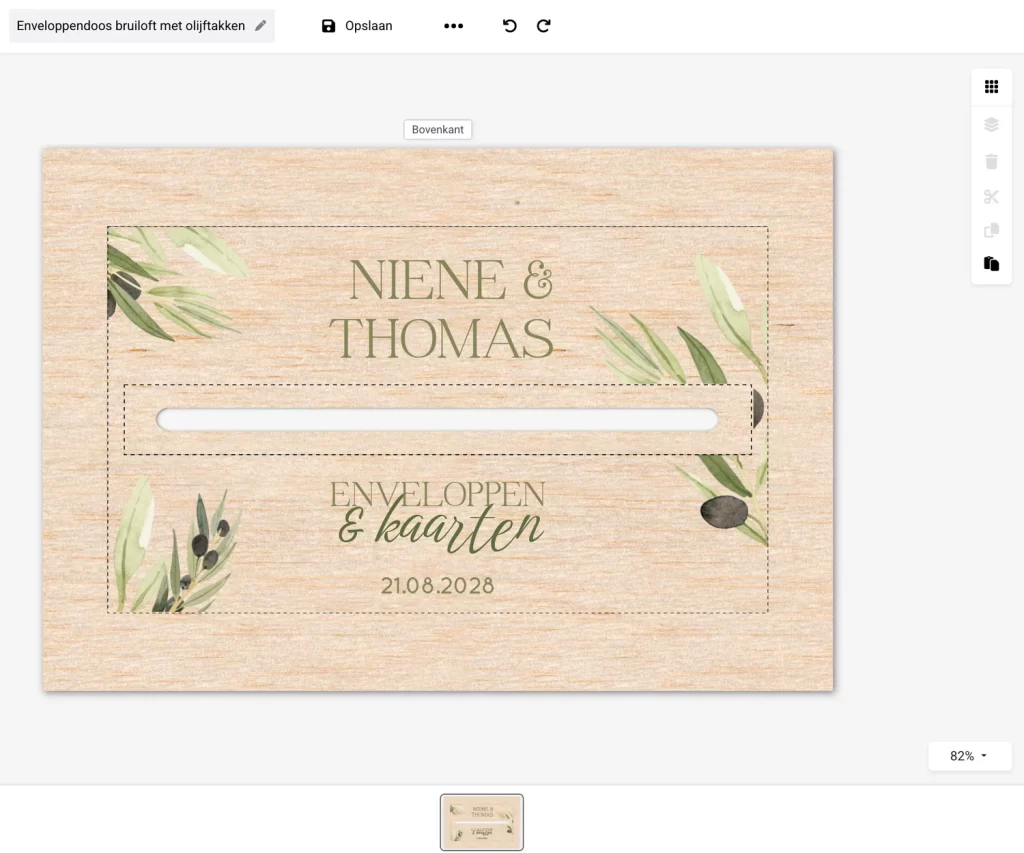Open the elements grid panel

(x=991, y=86)
